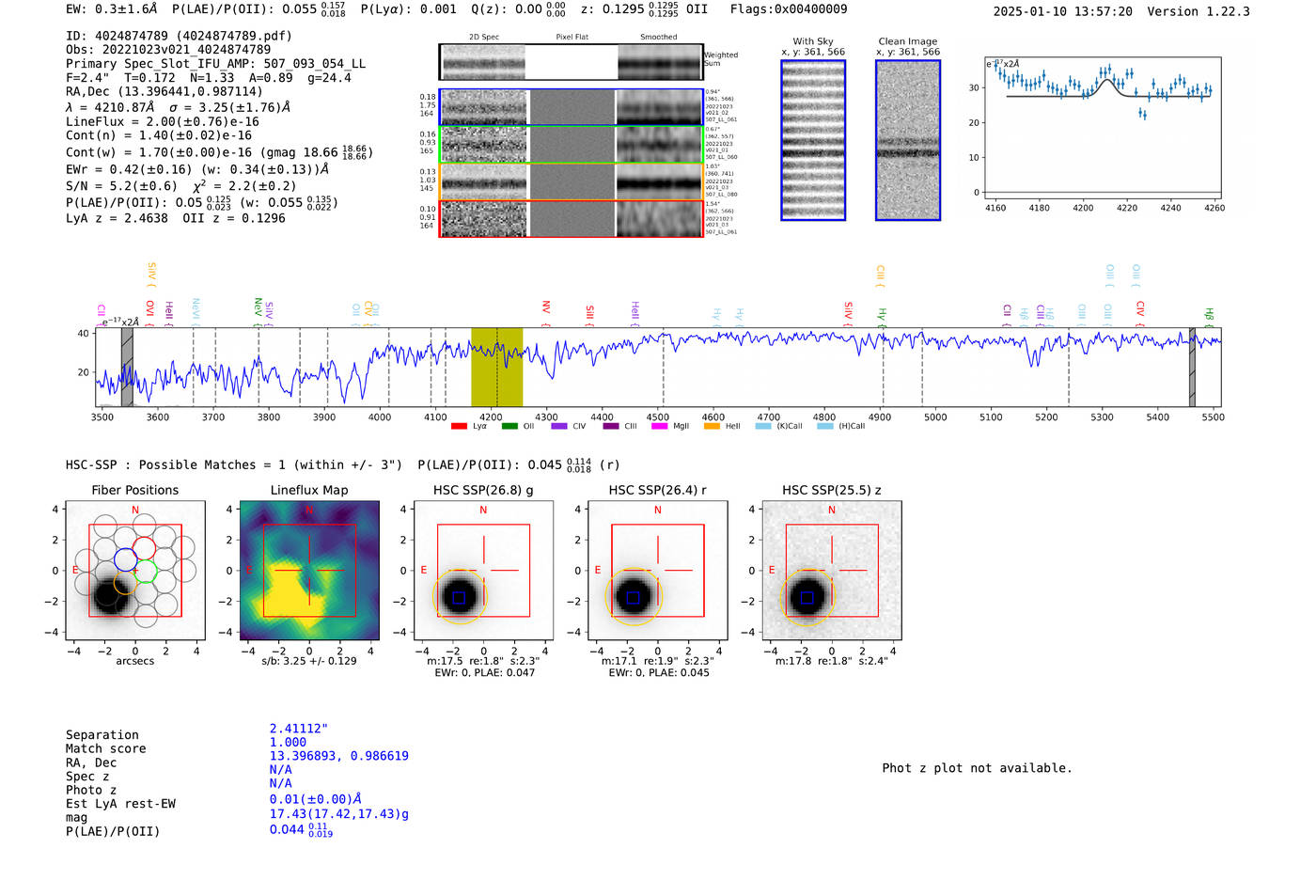The height and width of the screenshot is (896, 1316).
Task: Click the green Hβ label at the right edge
Action: pyautogui.click(x=1209, y=317)
